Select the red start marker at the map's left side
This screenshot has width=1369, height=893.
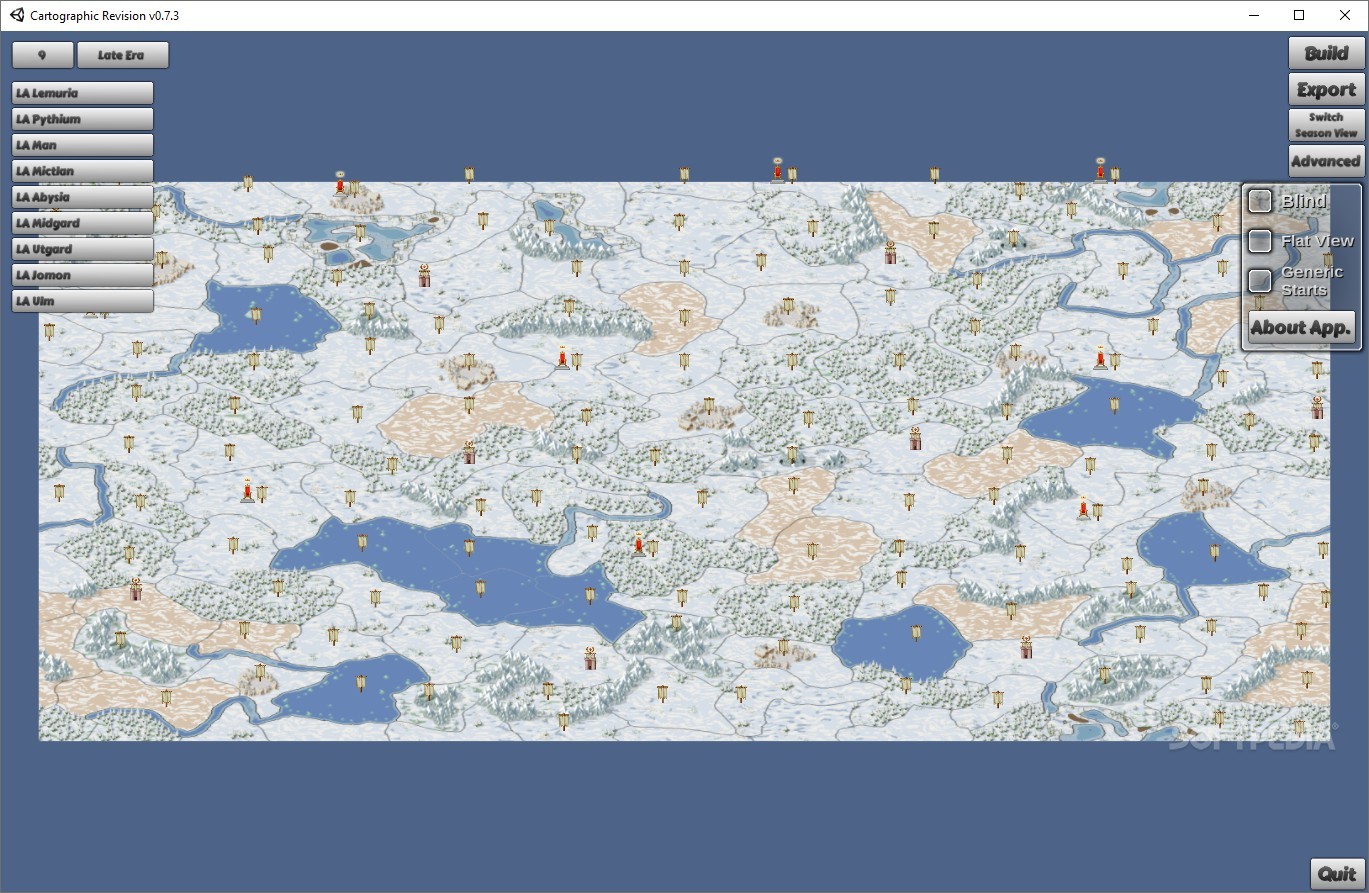[247, 490]
